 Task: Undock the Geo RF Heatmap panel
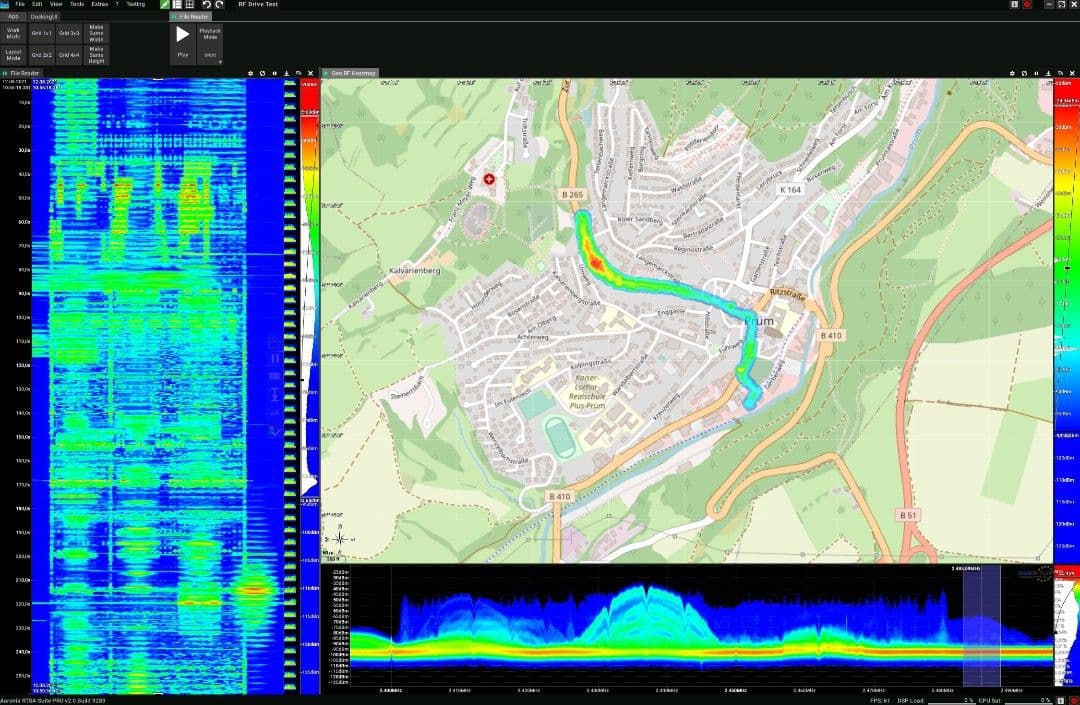(1060, 73)
